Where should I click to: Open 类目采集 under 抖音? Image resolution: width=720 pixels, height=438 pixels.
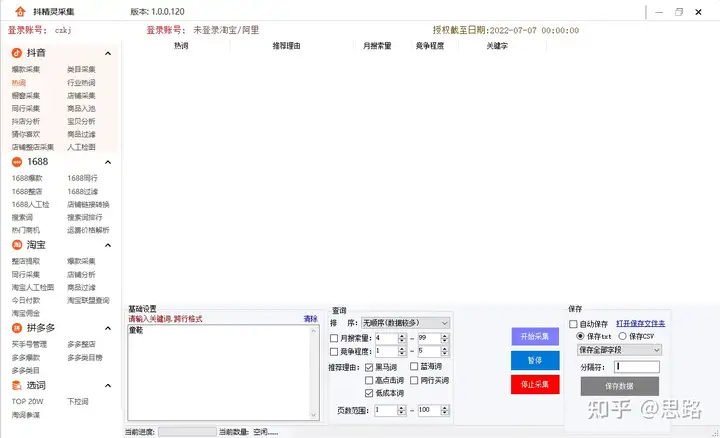(81, 69)
